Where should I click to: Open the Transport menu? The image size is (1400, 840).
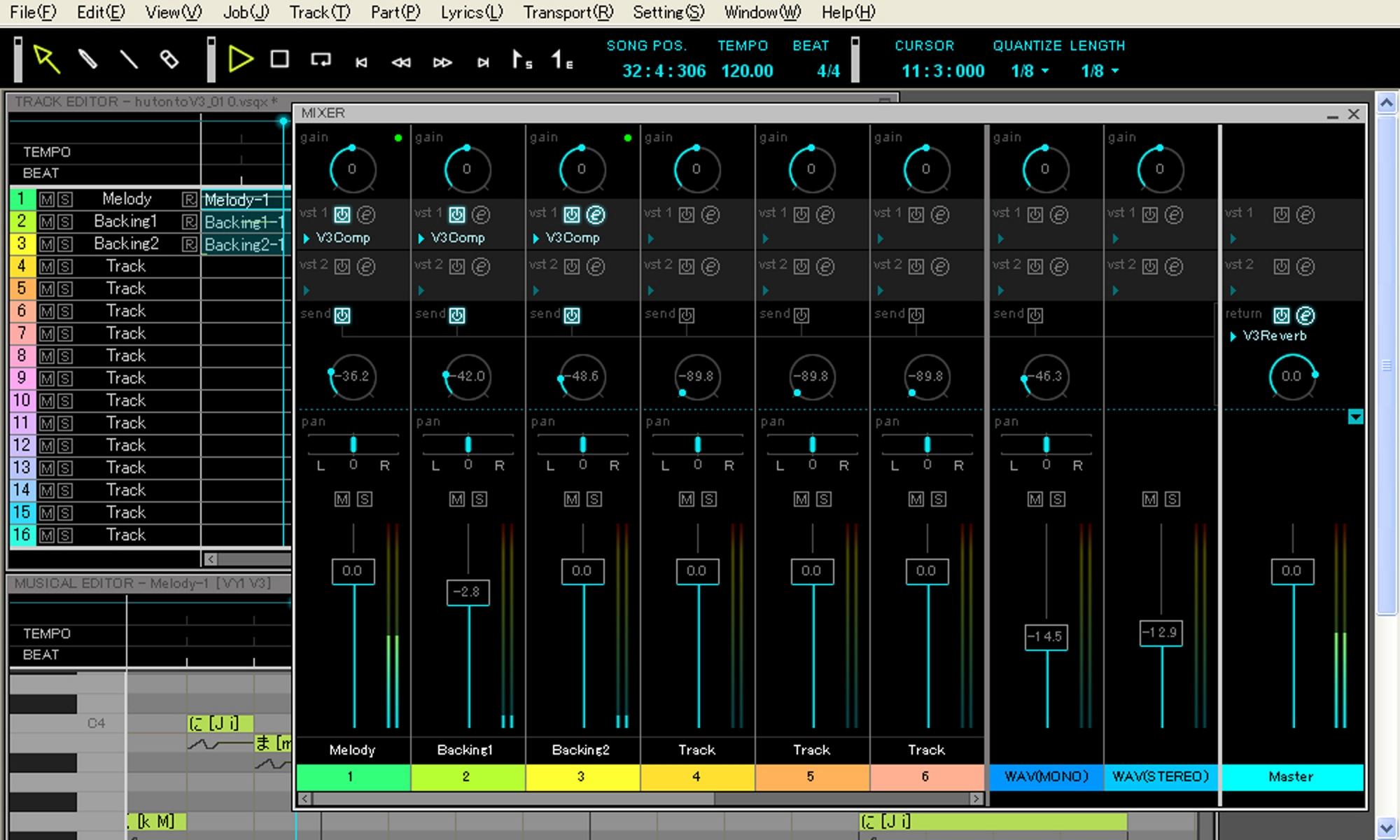click(x=568, y=13)
